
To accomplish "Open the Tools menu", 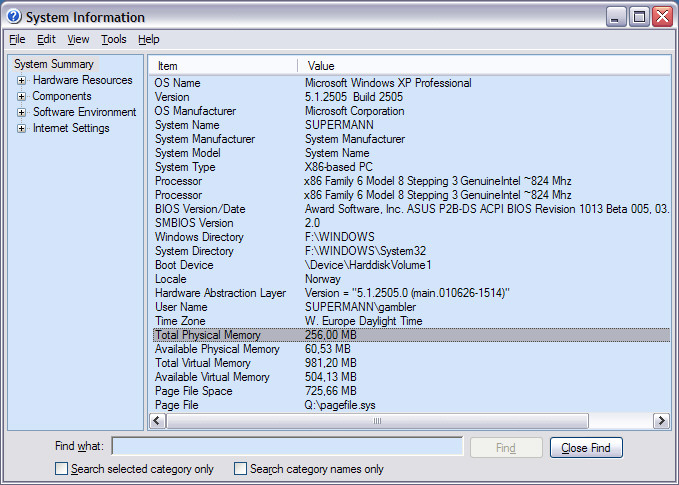I will click(x=114, y=39).
